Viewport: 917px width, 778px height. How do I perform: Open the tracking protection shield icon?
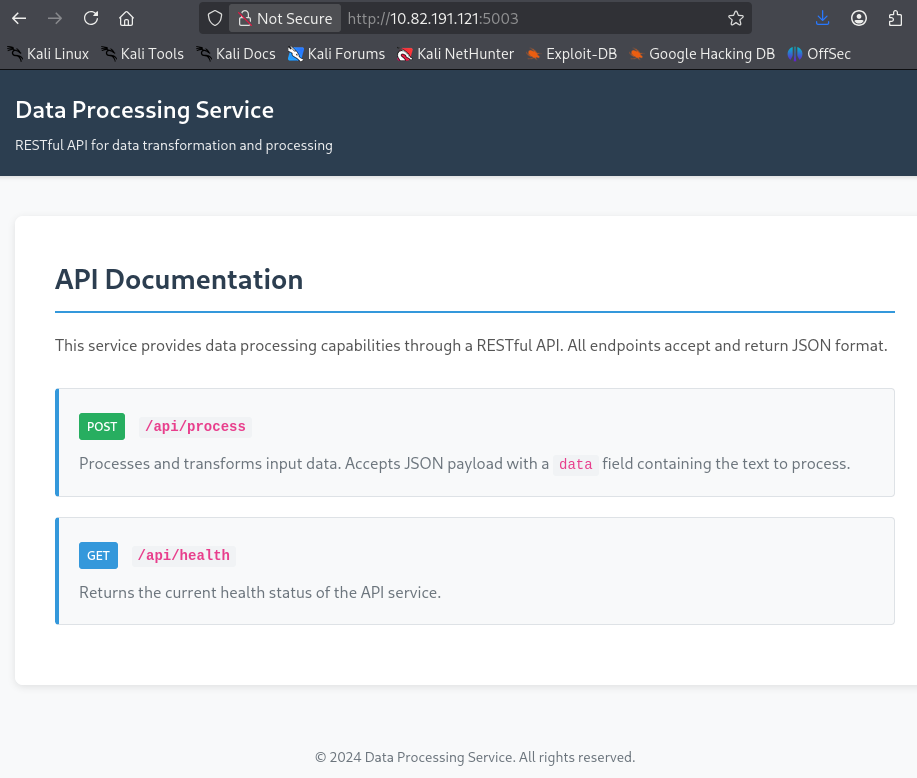pos(215,19)
